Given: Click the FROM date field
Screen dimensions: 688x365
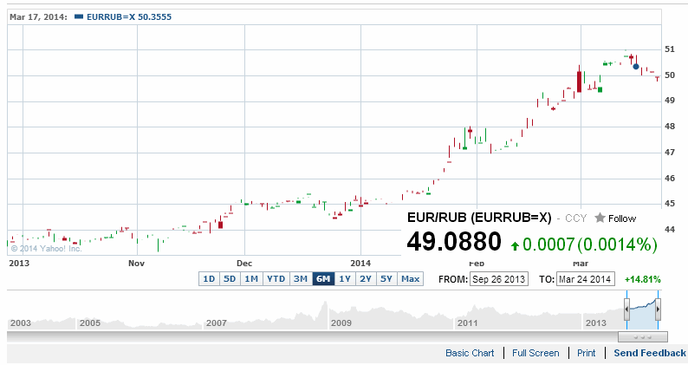Looking at the screenshot, I should 499,279.
